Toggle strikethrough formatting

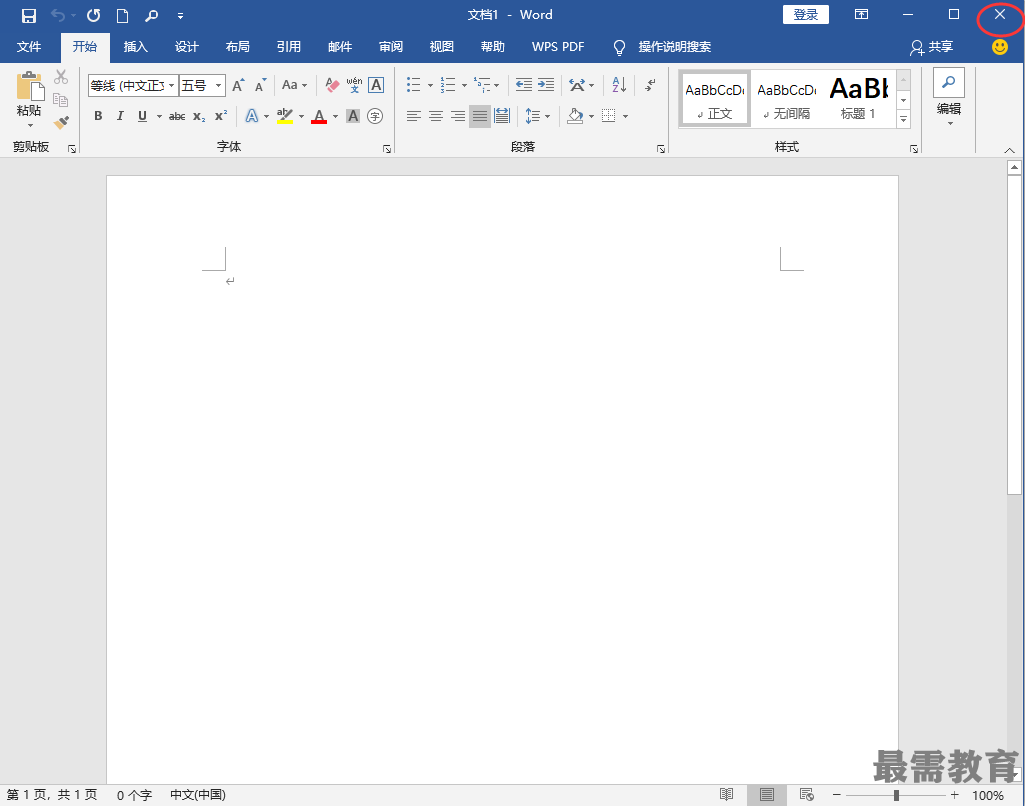pos(176,116)
